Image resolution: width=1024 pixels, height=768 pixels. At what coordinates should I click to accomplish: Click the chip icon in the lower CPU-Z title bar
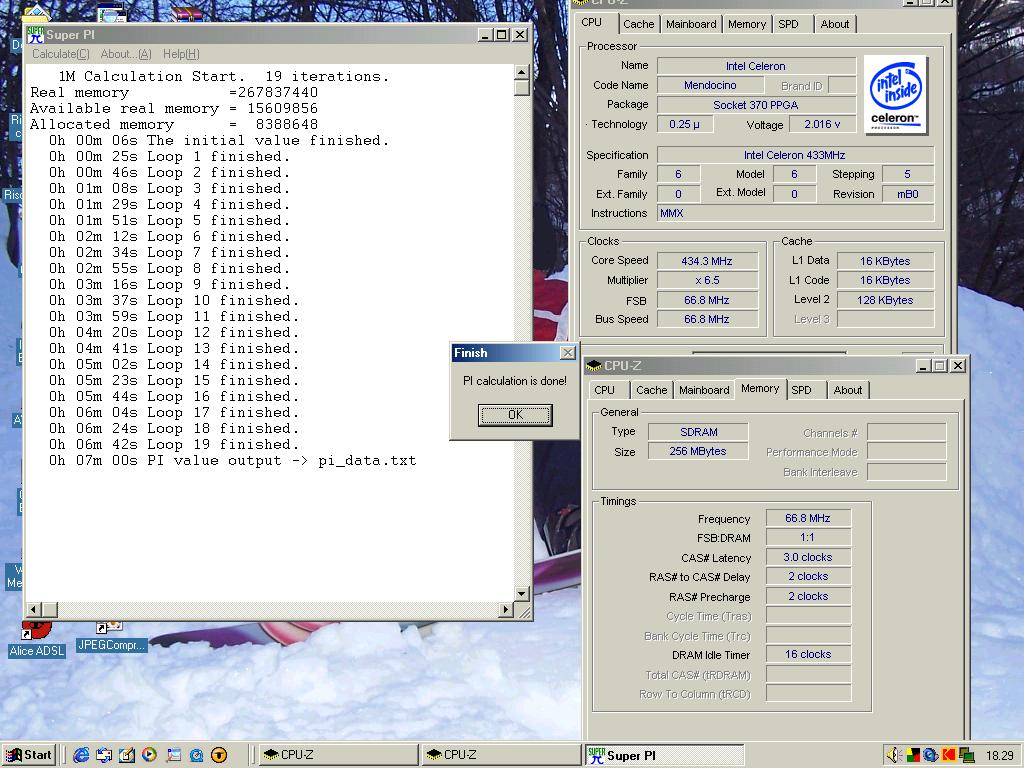594,366
